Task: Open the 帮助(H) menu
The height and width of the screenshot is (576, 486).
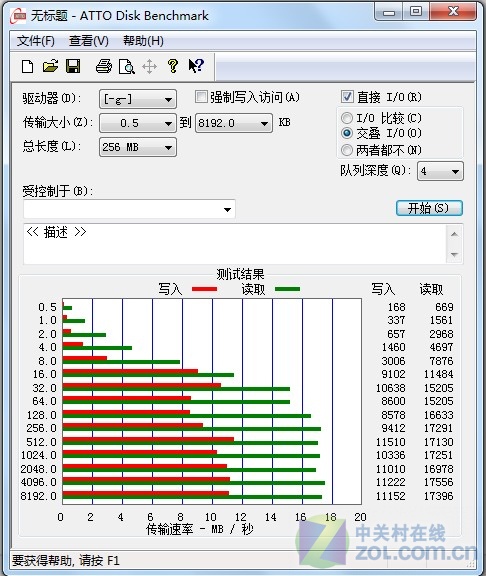Action: [143, 41]
